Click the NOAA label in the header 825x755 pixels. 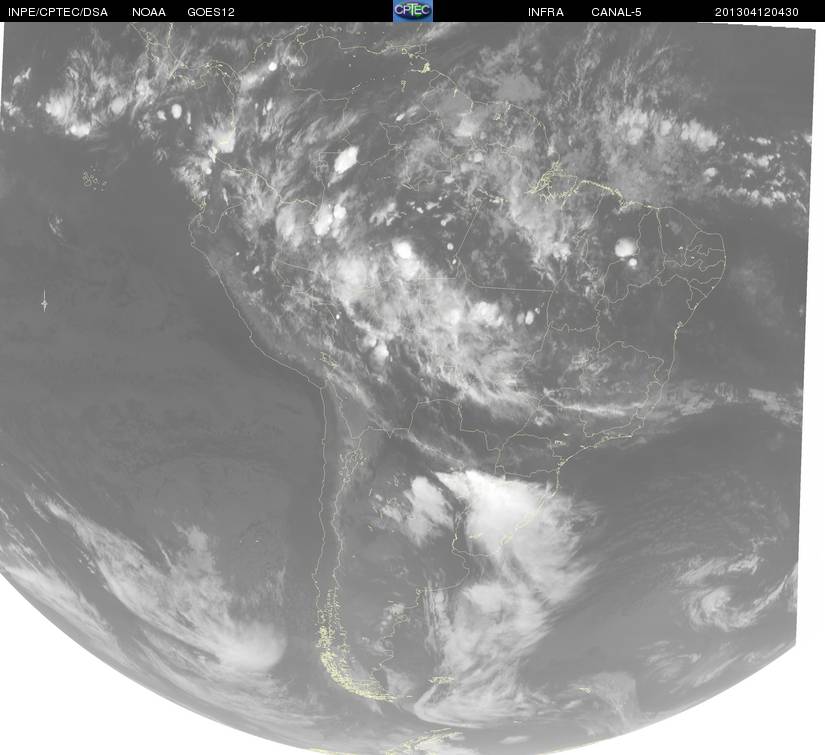[x=149, y=12]
